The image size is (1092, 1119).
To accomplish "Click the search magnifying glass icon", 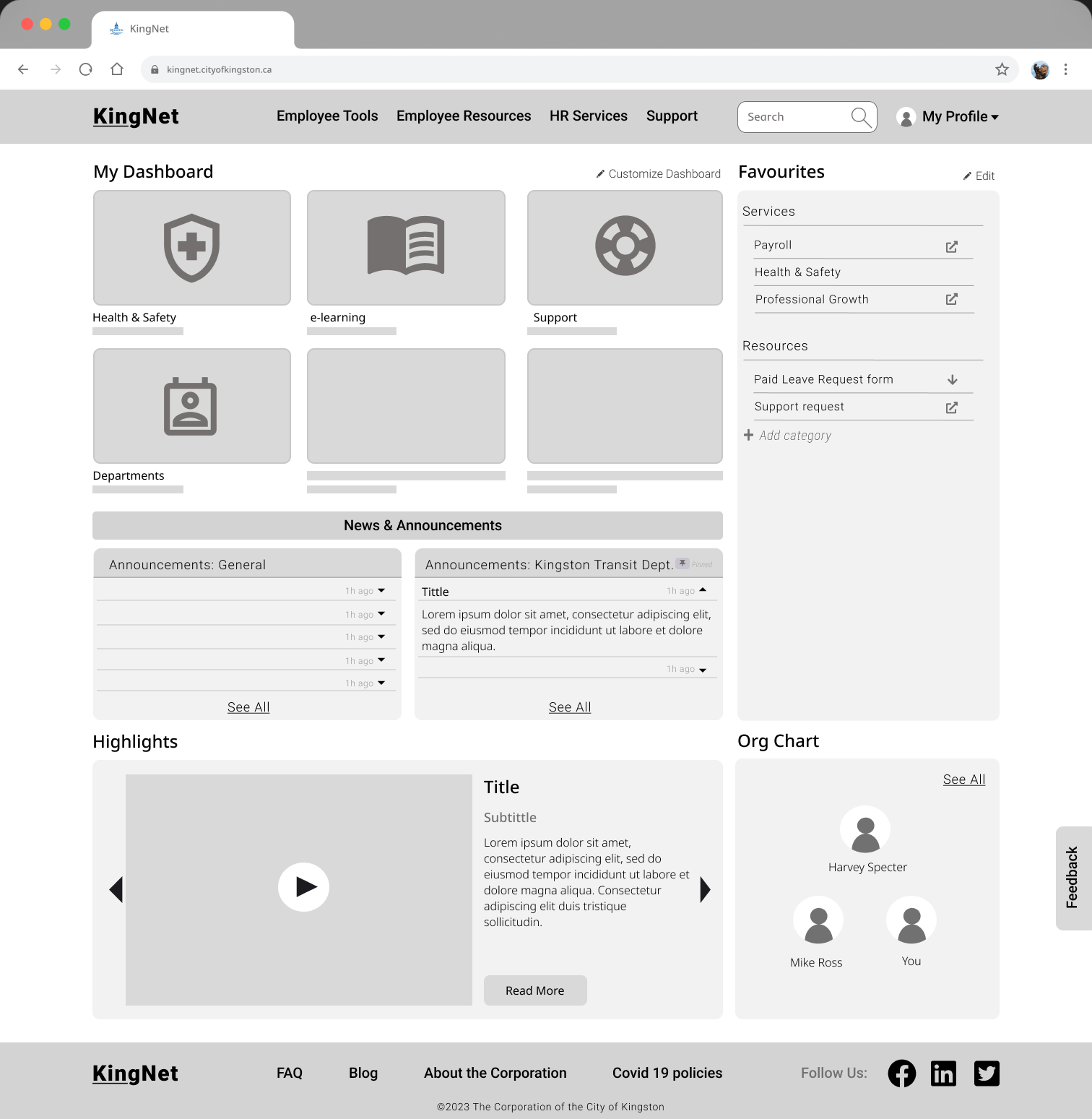I will click(861, 116).
